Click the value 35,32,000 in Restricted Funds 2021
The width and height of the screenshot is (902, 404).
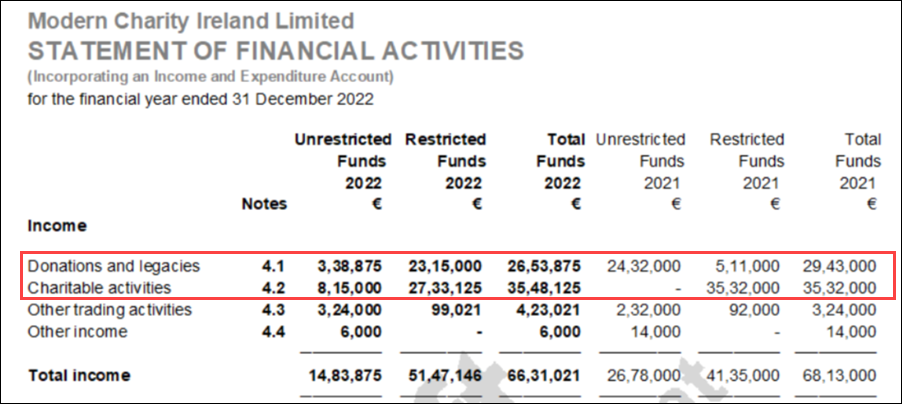click(743, 288)
